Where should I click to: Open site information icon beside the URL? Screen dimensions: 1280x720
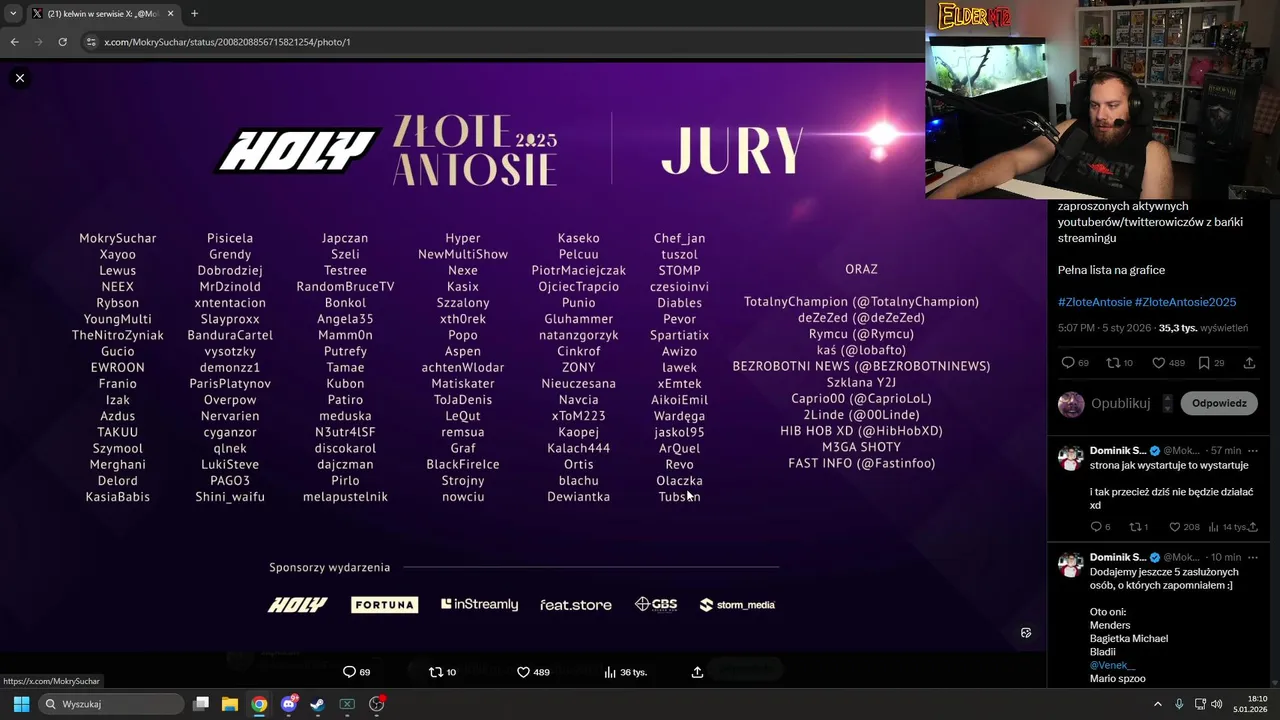pyautogui.click(x=91, y=42)
